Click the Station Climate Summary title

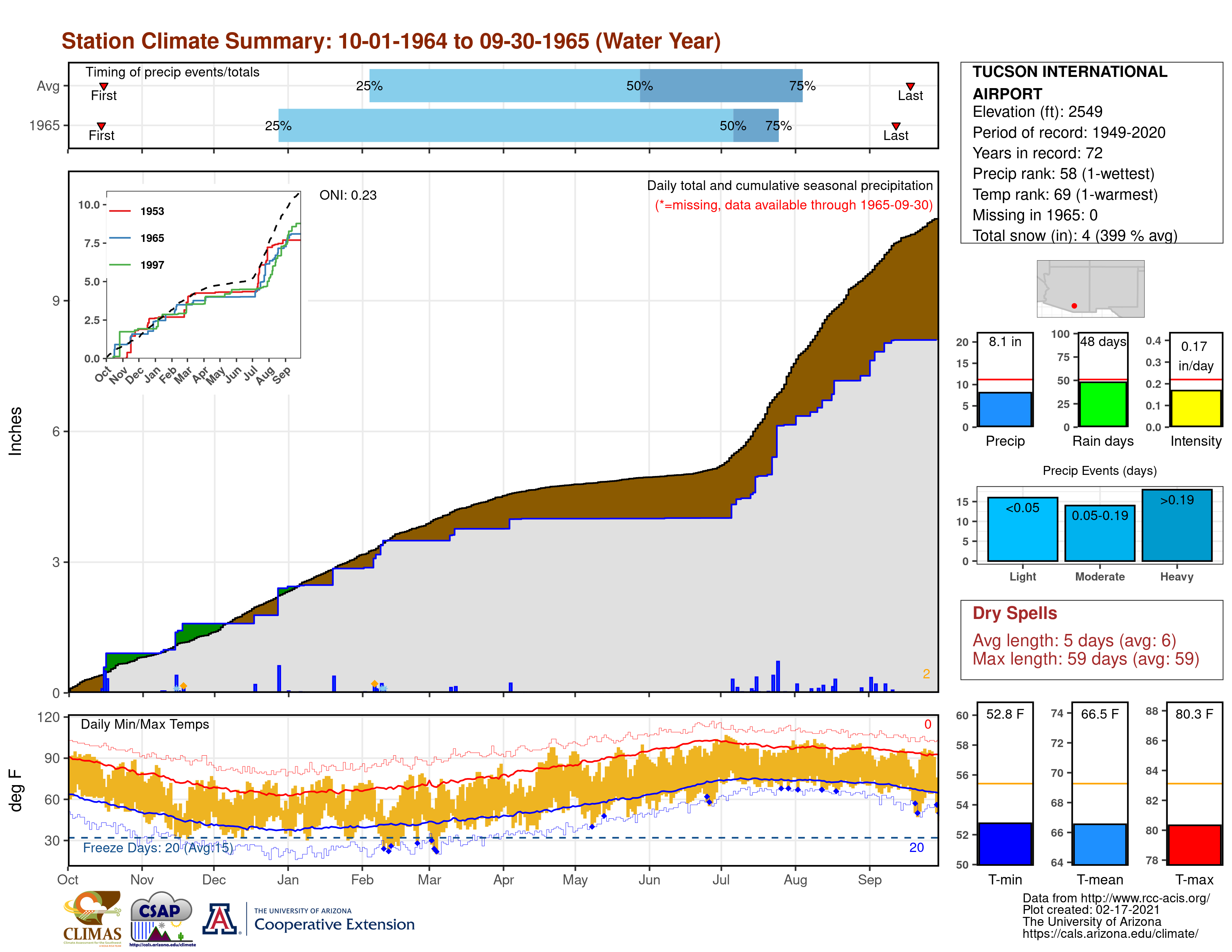click(x=391, y=41)
